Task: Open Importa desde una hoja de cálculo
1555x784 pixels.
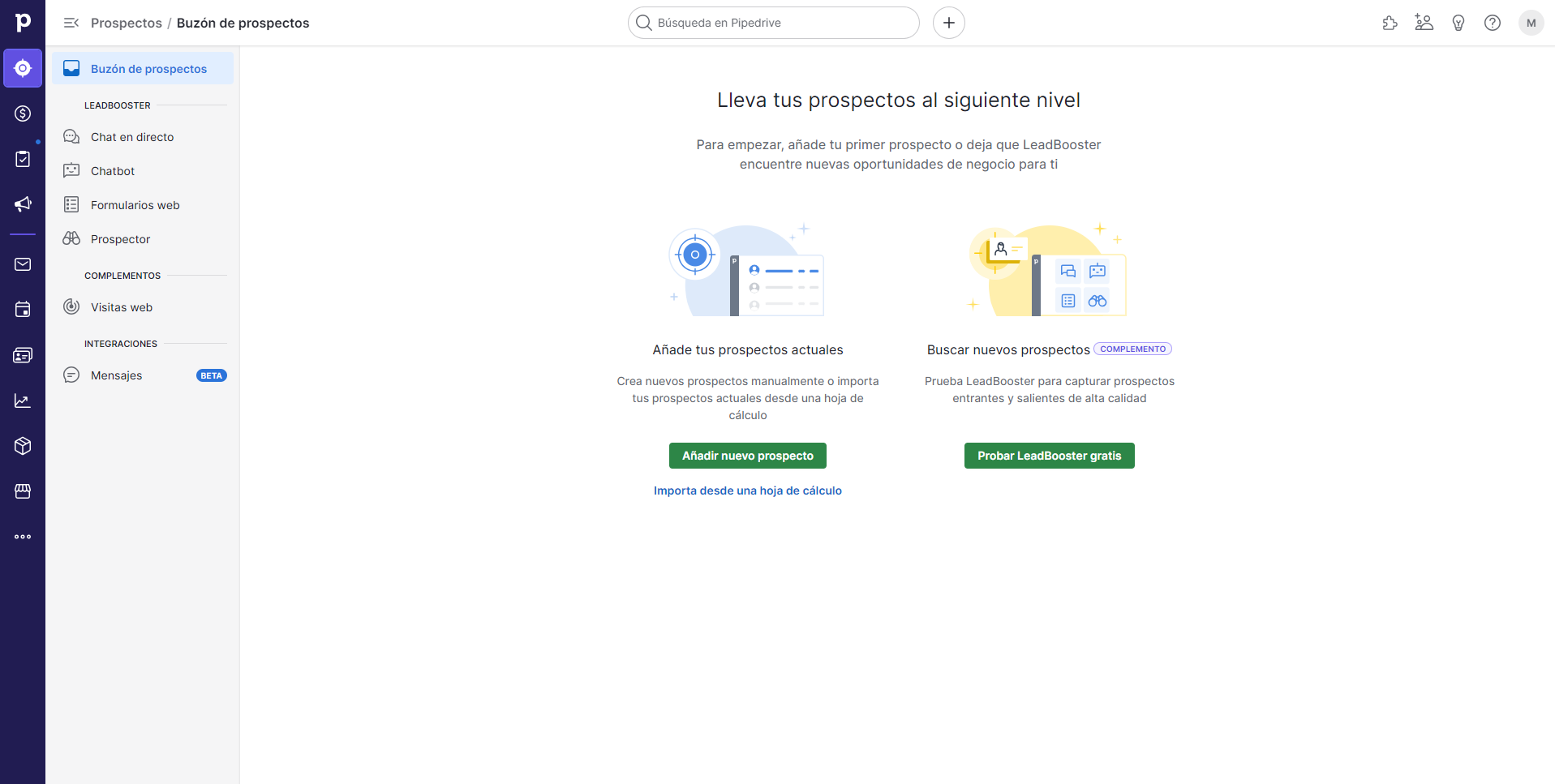Action: [x=747, y=491]
